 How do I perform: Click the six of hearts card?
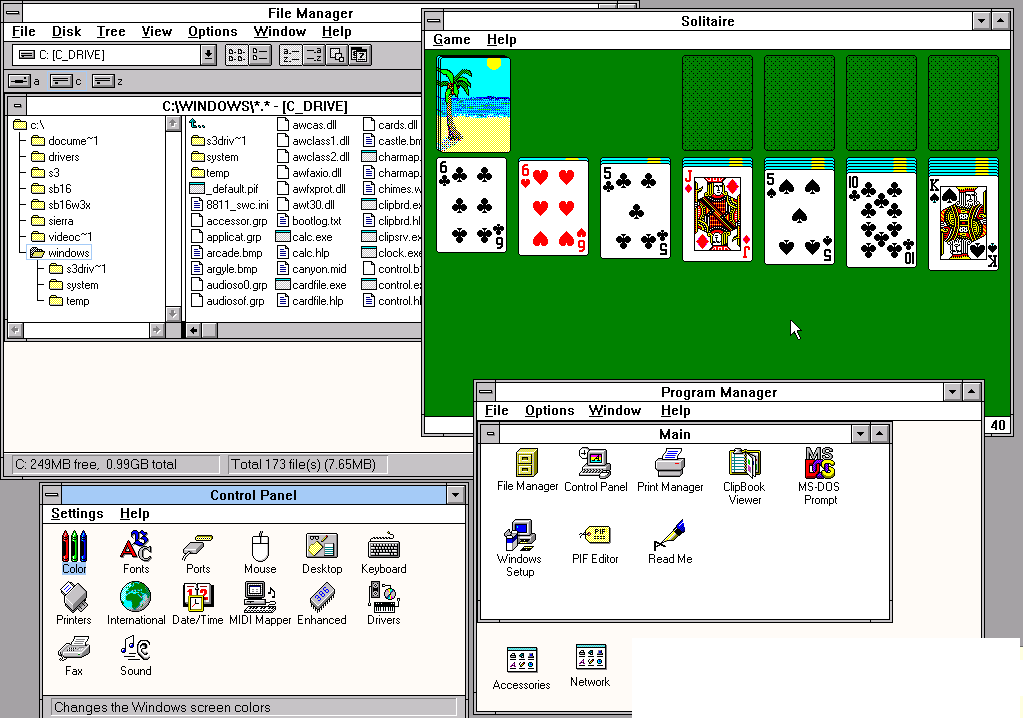tap(553, 207)
